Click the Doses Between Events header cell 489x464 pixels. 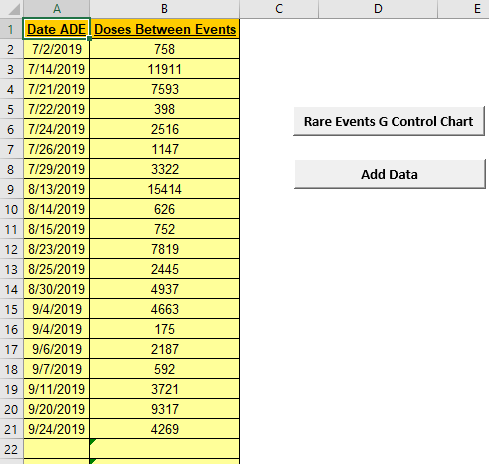point(165,29)
